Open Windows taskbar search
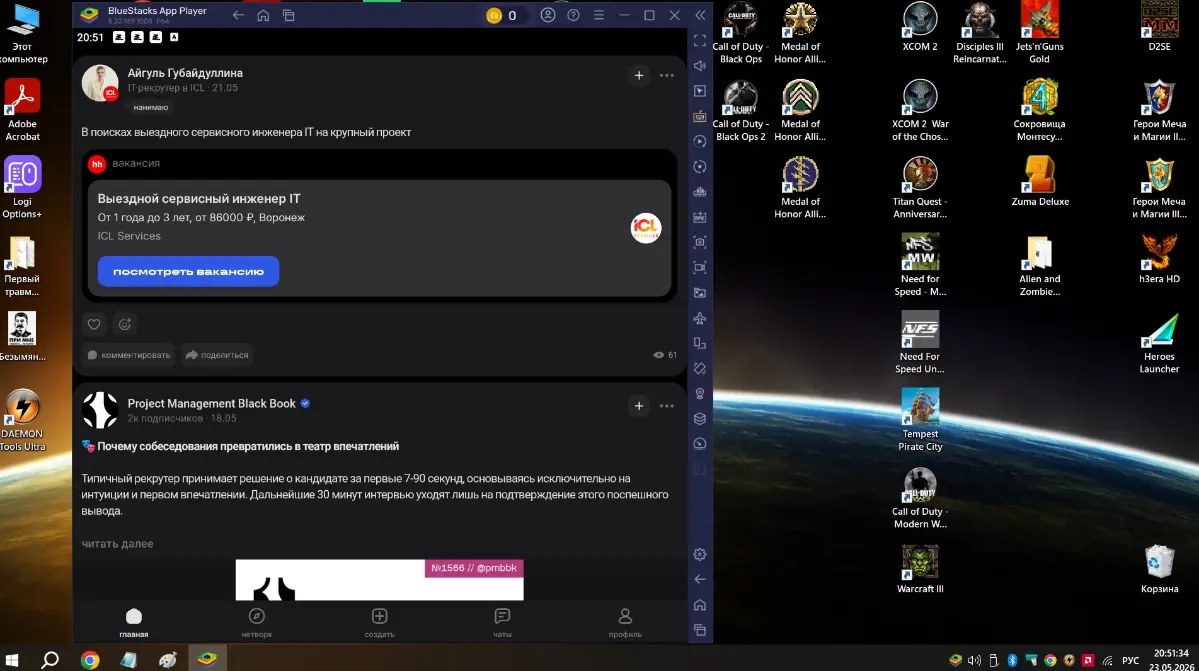This screenshot has height=671, width=1199. coord(50,659)
